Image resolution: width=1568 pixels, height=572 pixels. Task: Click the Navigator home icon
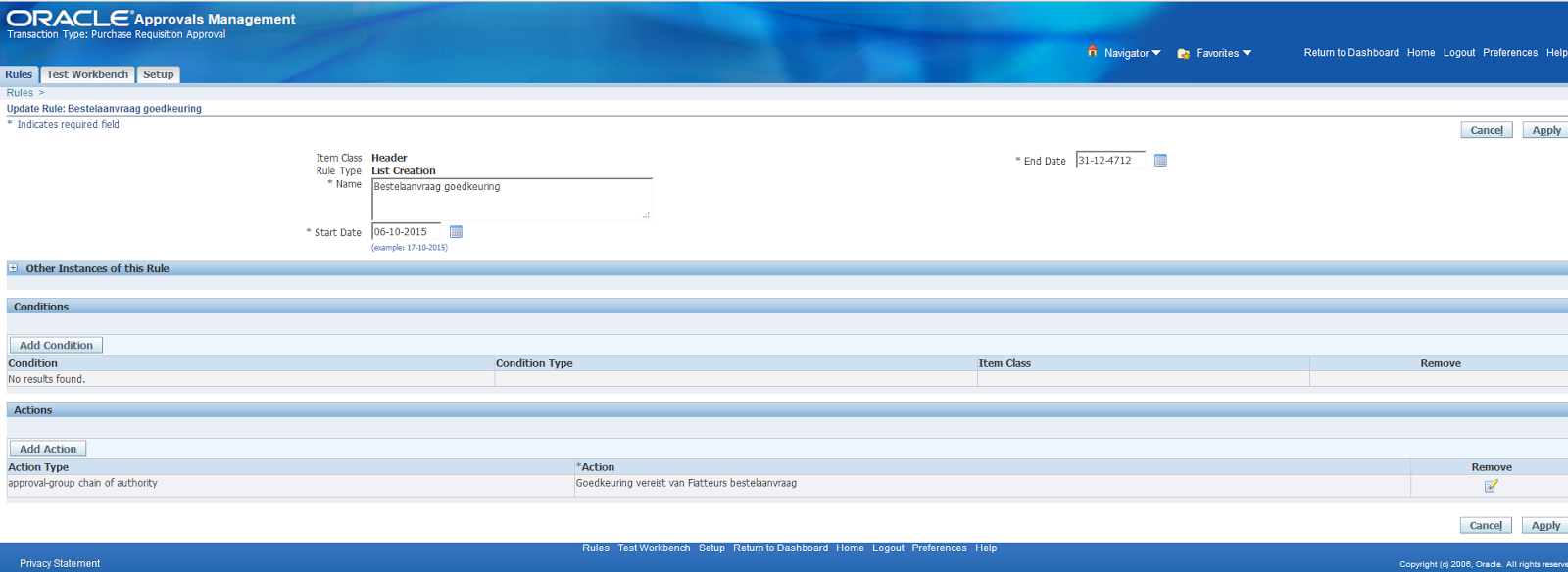pos(1093,52)
